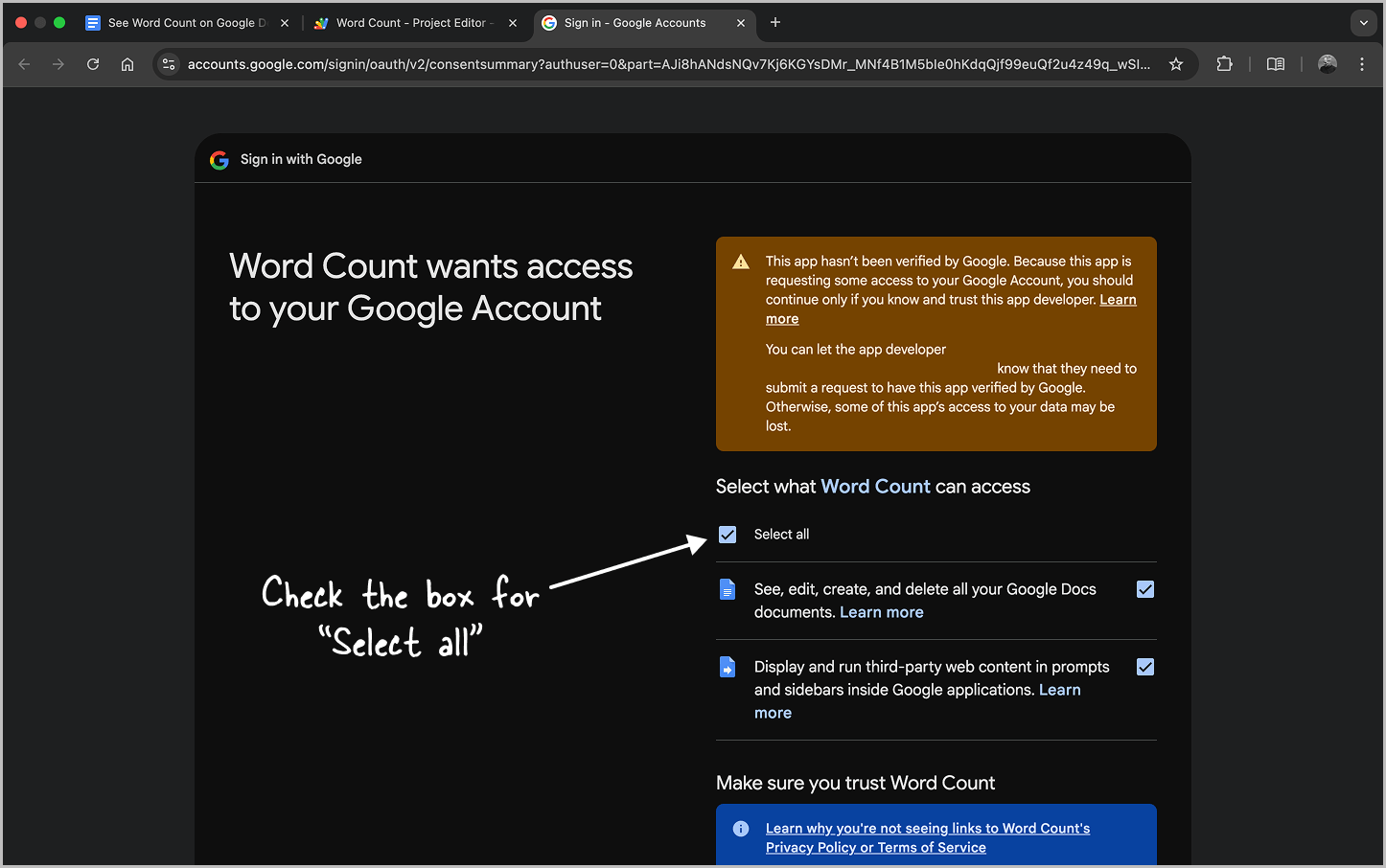
Task: Open the tab search chevron
Action: [1363, 22]
